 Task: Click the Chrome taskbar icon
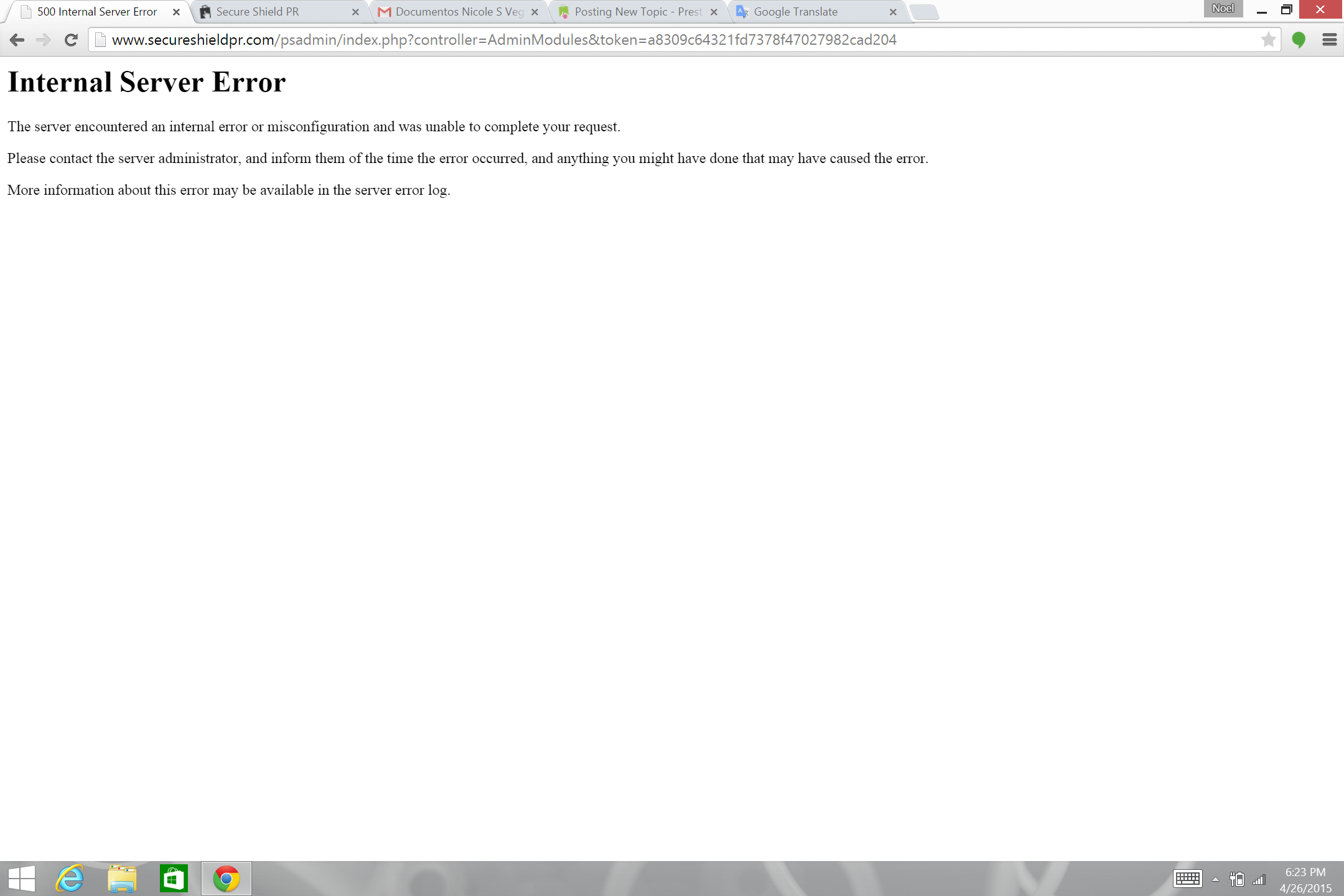226,879
